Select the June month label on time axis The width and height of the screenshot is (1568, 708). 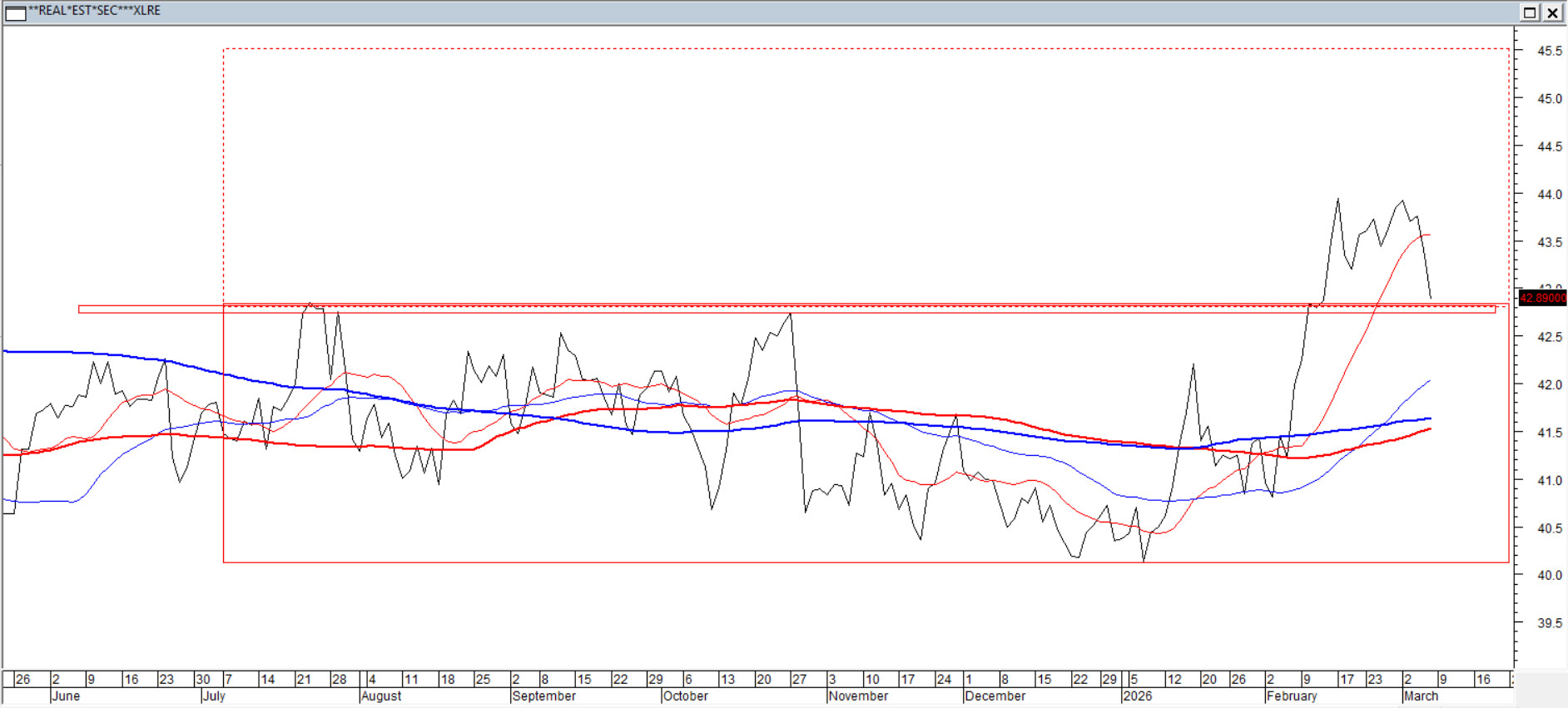tap(66, 696)
